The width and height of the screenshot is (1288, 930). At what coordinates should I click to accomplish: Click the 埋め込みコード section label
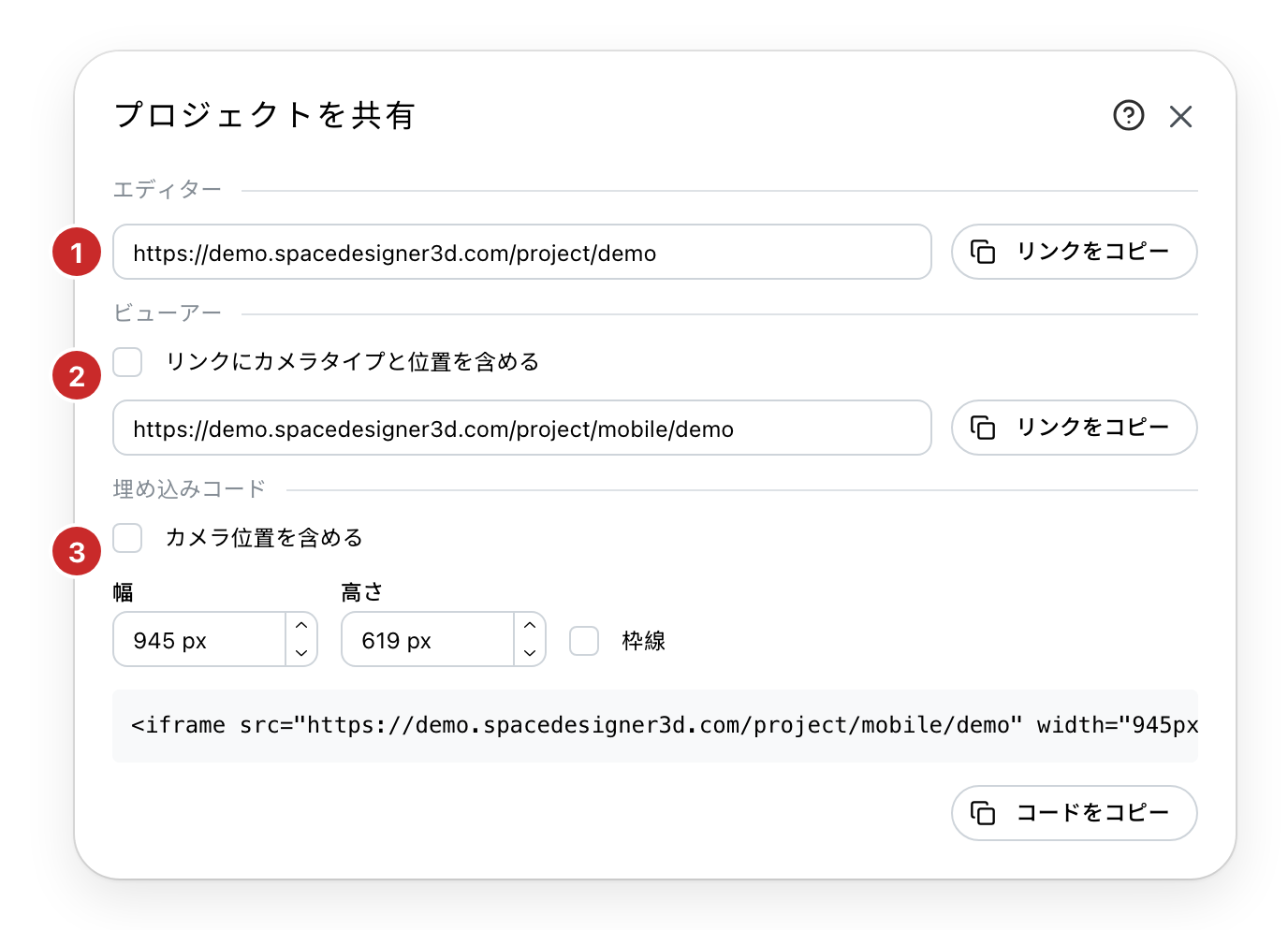click(x=190, y=489)
